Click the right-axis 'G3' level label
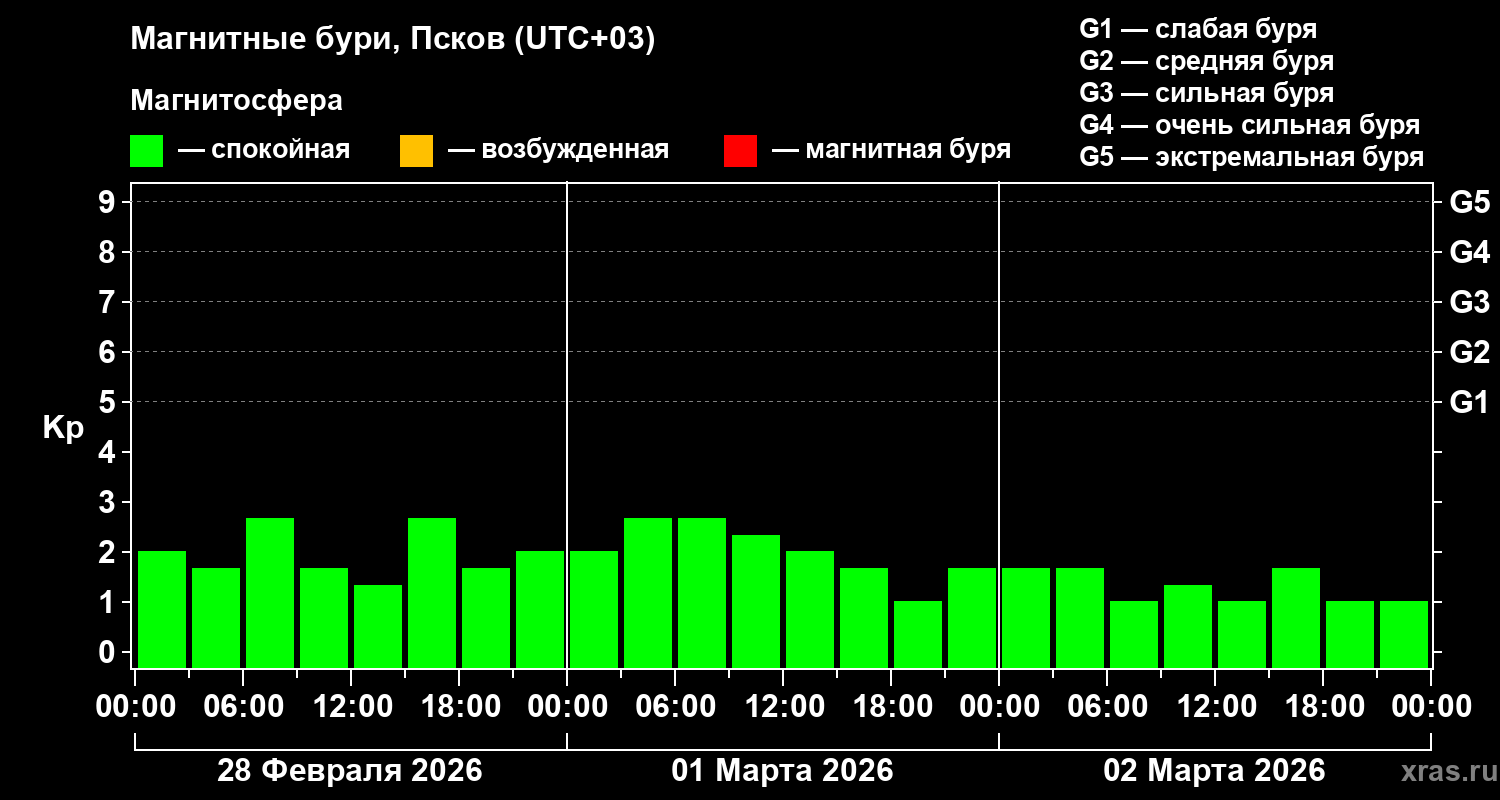This screenshot has height=800, width=1500. [x=1469, y=302]
